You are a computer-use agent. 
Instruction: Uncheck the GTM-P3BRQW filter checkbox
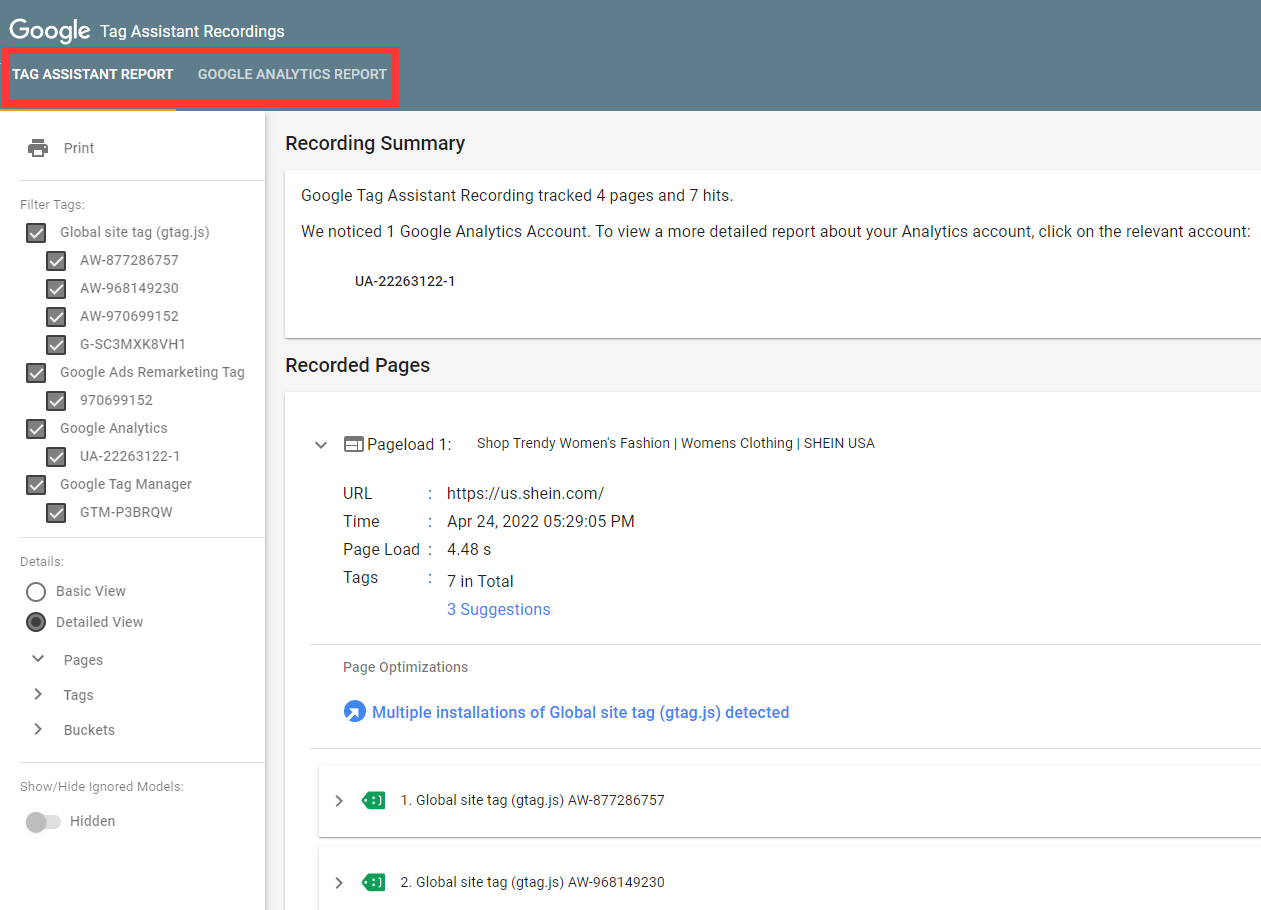click(57, 513)
